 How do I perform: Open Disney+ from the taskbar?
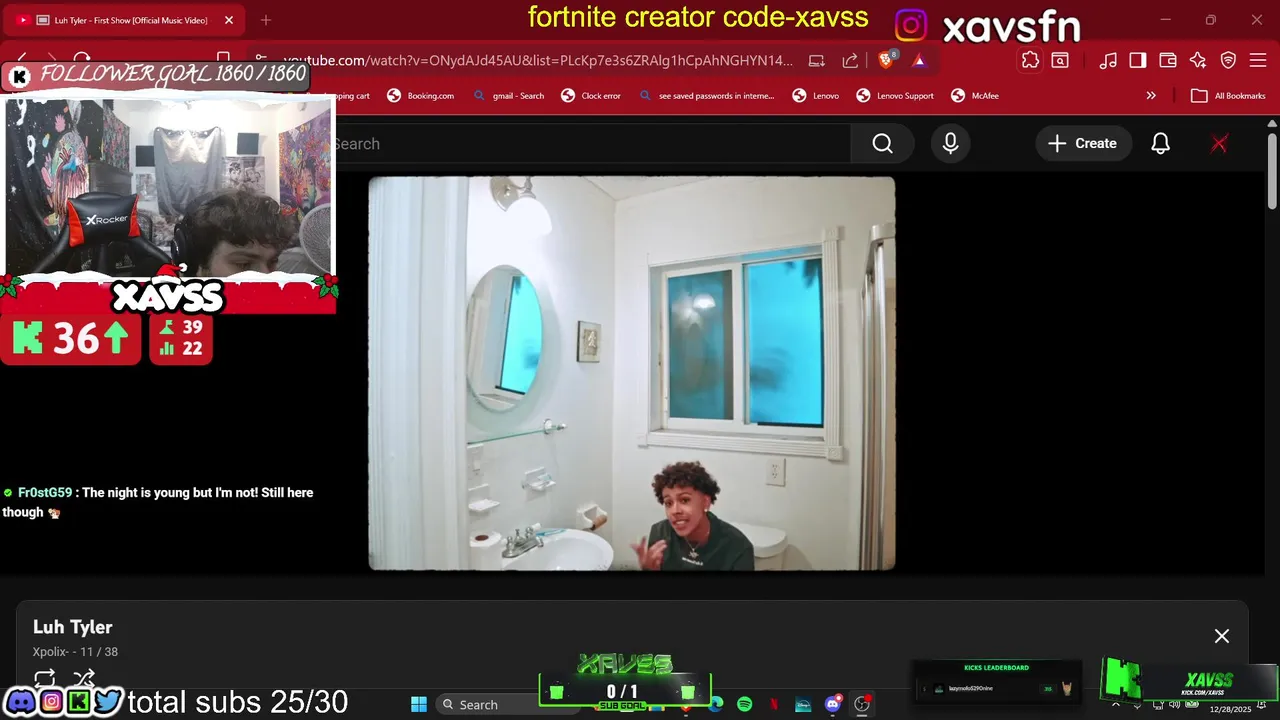point(803,704)
